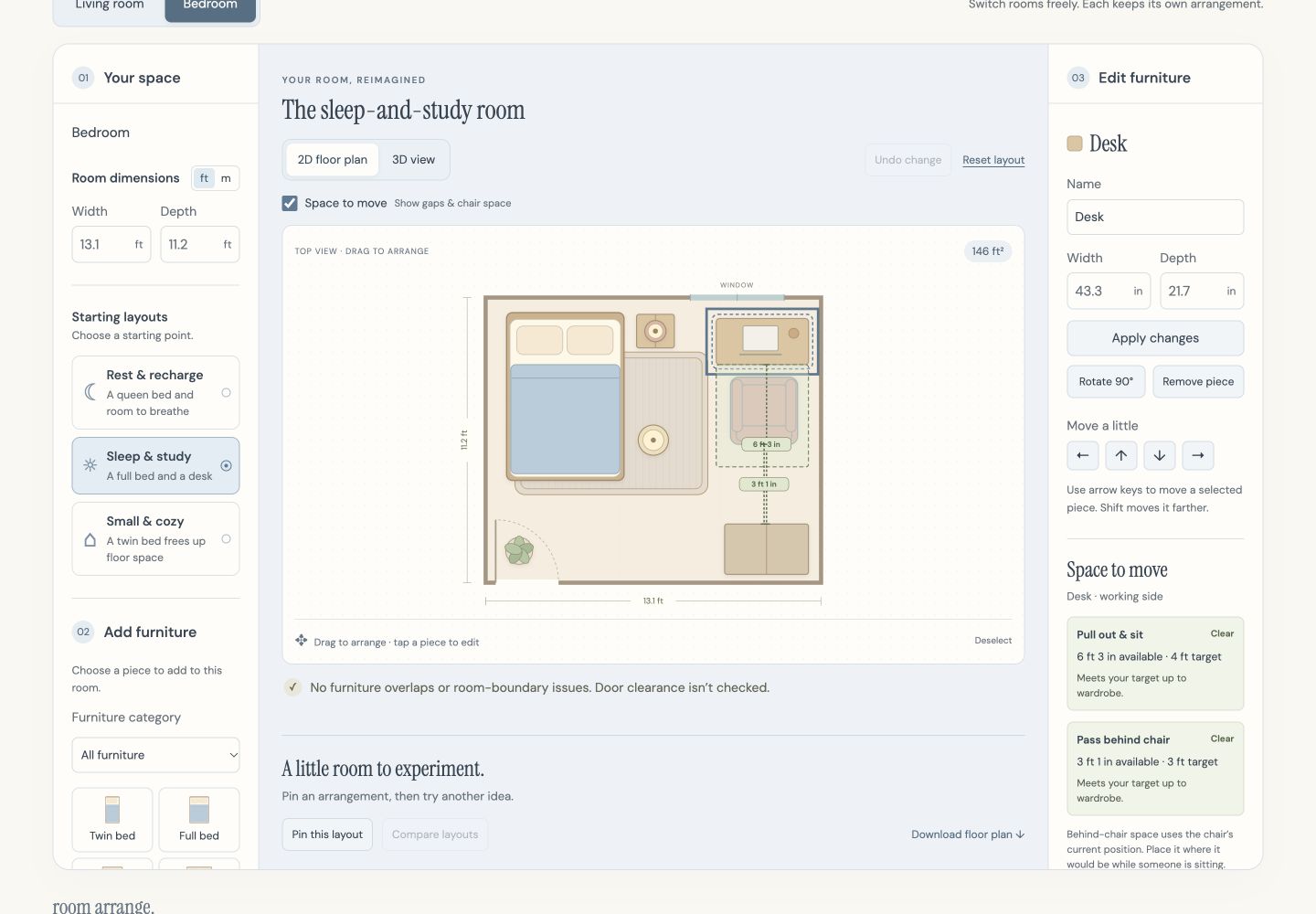Switch to the 3D view tab

(413, 160)
